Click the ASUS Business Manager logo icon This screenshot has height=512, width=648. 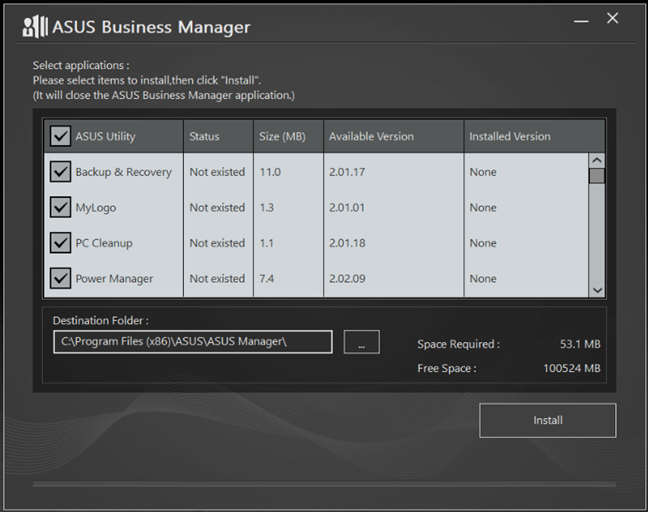[35, 27]
